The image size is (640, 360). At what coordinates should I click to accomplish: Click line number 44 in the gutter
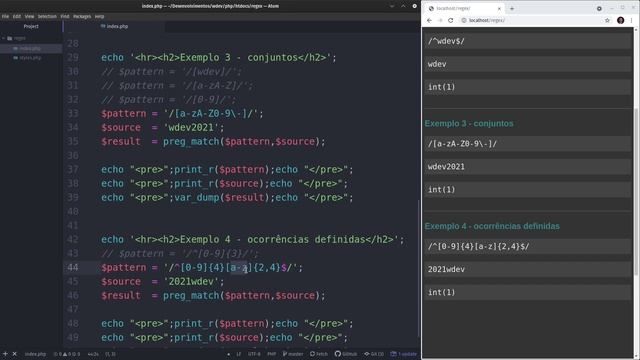[x=73, y=267]
